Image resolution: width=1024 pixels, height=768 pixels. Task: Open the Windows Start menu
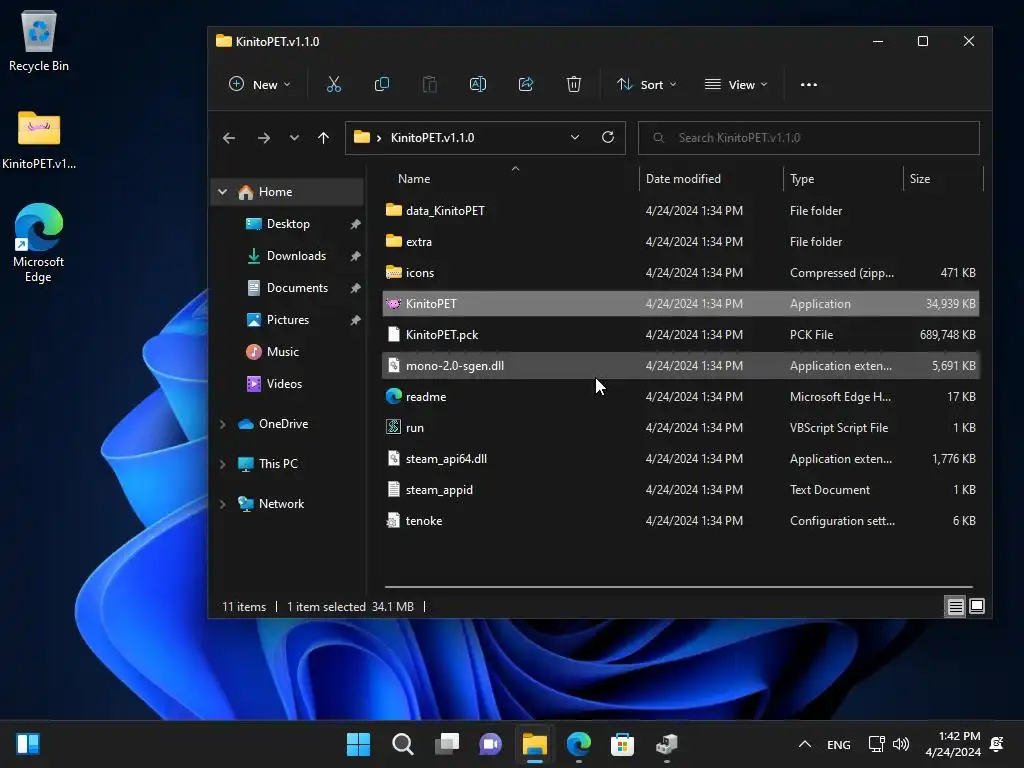tap(358, 744)
